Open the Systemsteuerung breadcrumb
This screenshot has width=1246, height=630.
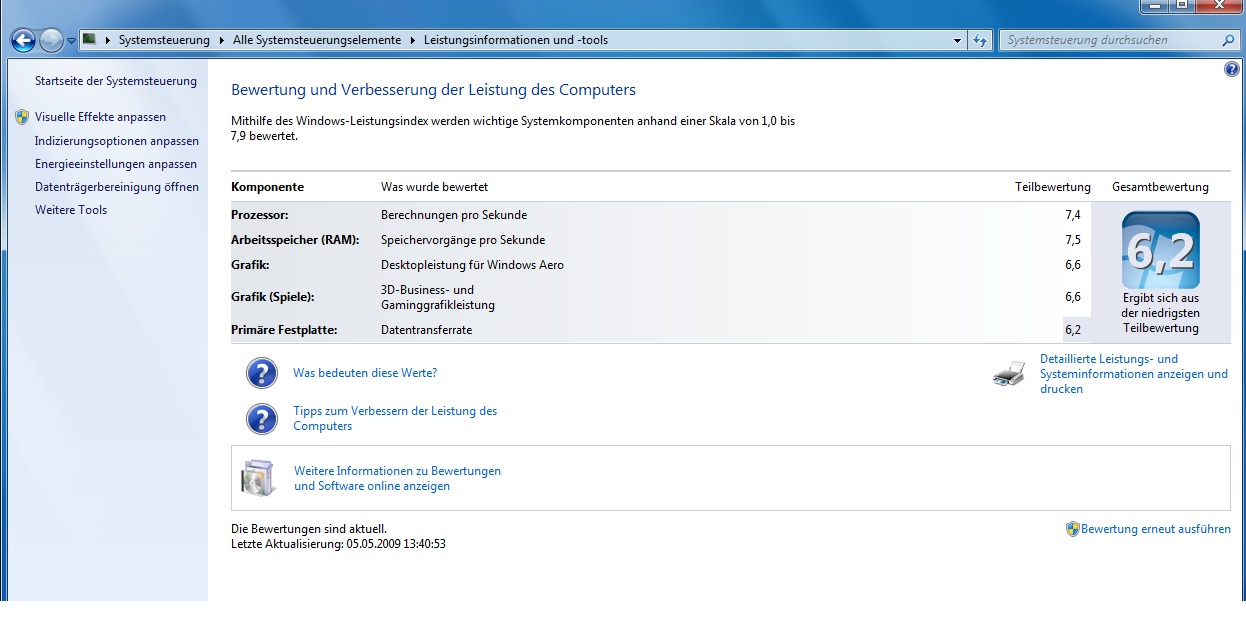tap(164, 40)
